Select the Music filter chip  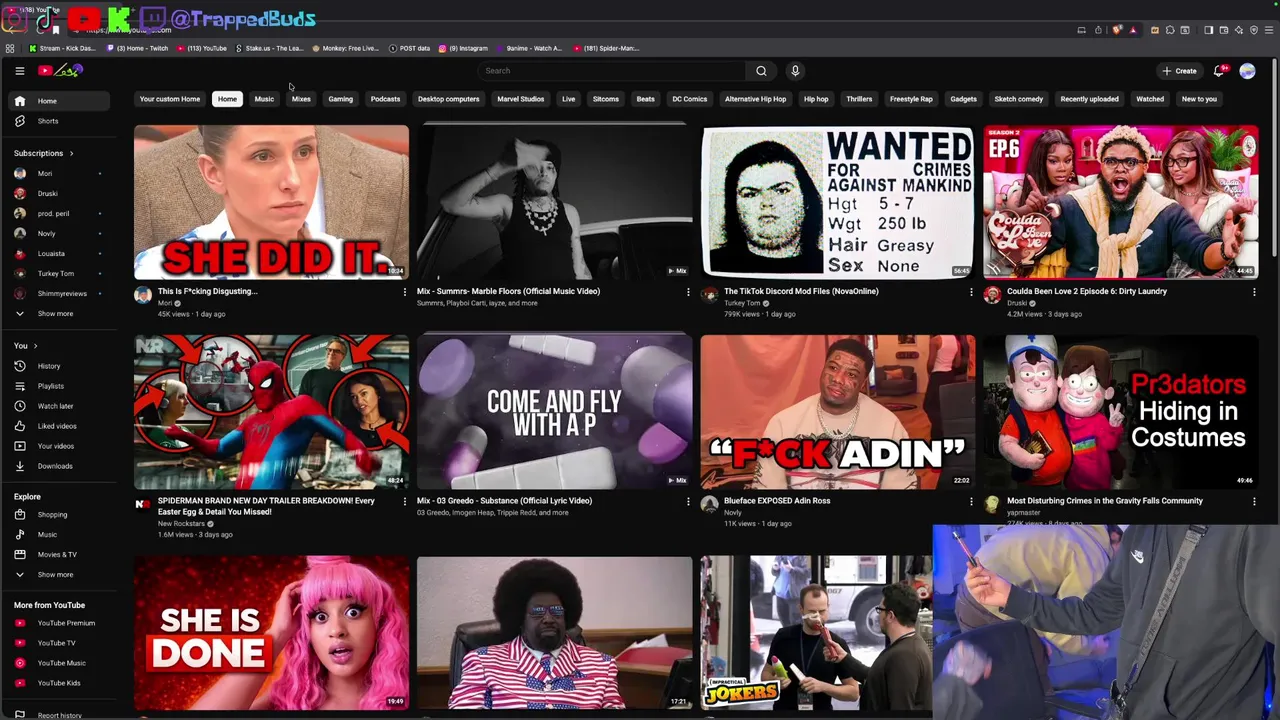pos(264,99)
